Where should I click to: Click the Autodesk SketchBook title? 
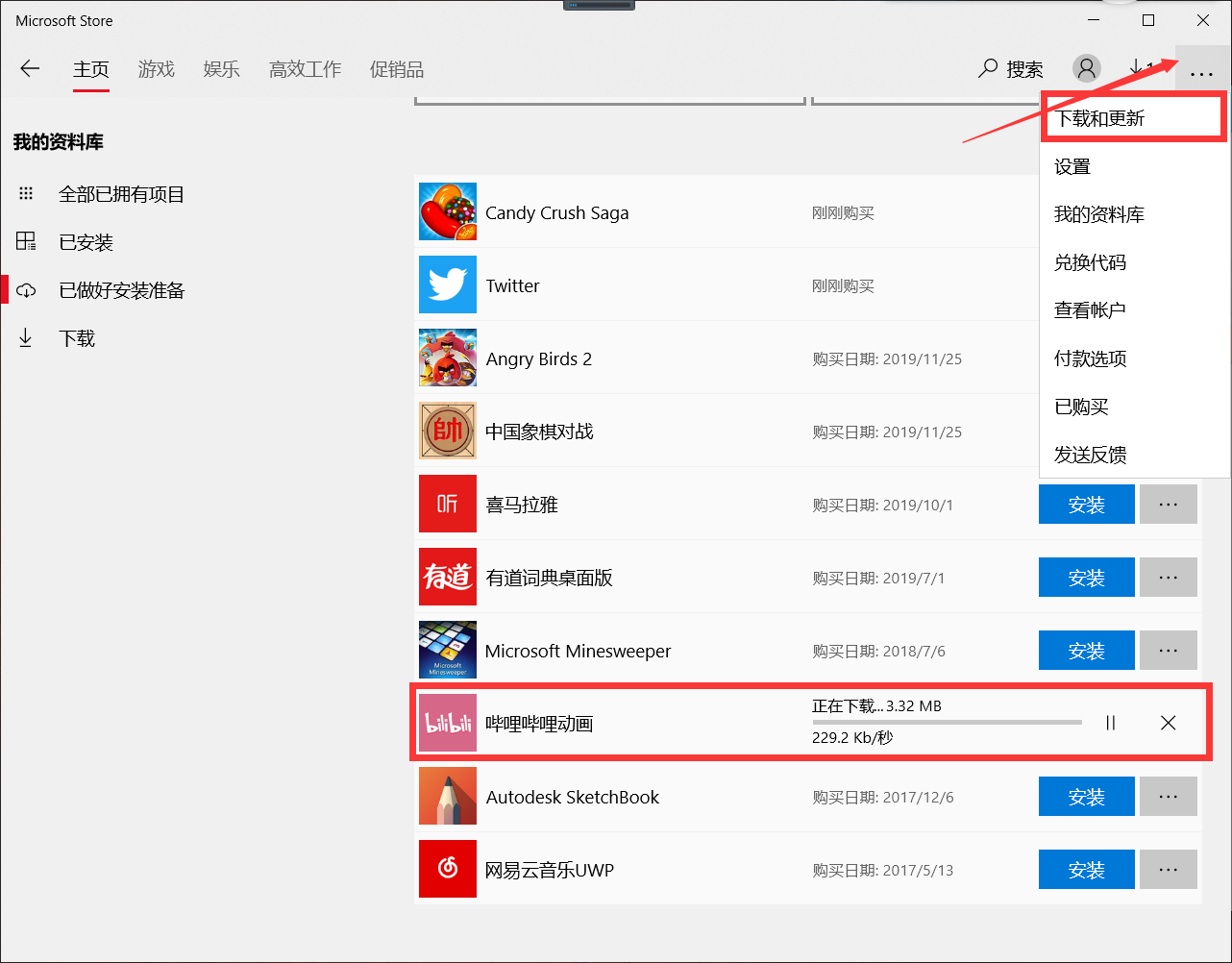pyautogui.click(x=572, y=797)
